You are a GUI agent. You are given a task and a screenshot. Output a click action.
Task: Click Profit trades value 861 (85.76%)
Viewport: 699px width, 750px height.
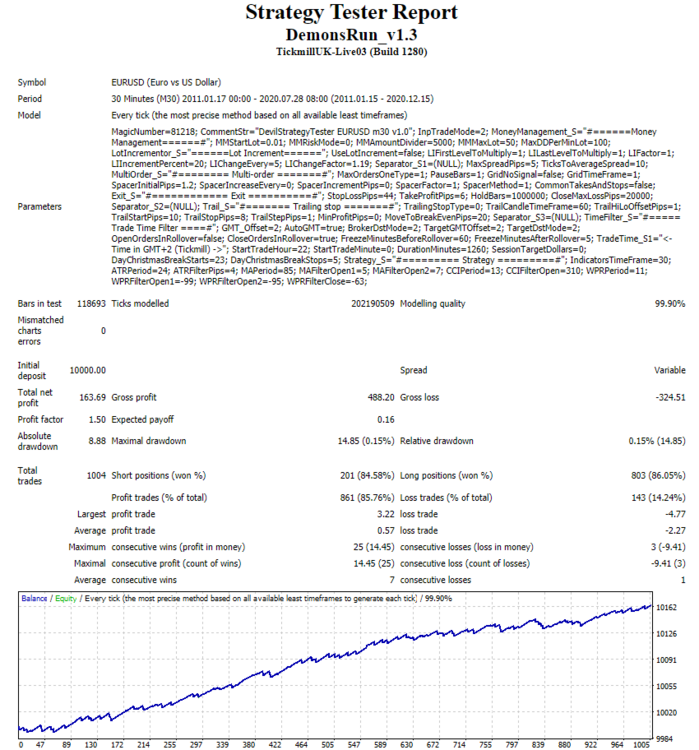367,497
